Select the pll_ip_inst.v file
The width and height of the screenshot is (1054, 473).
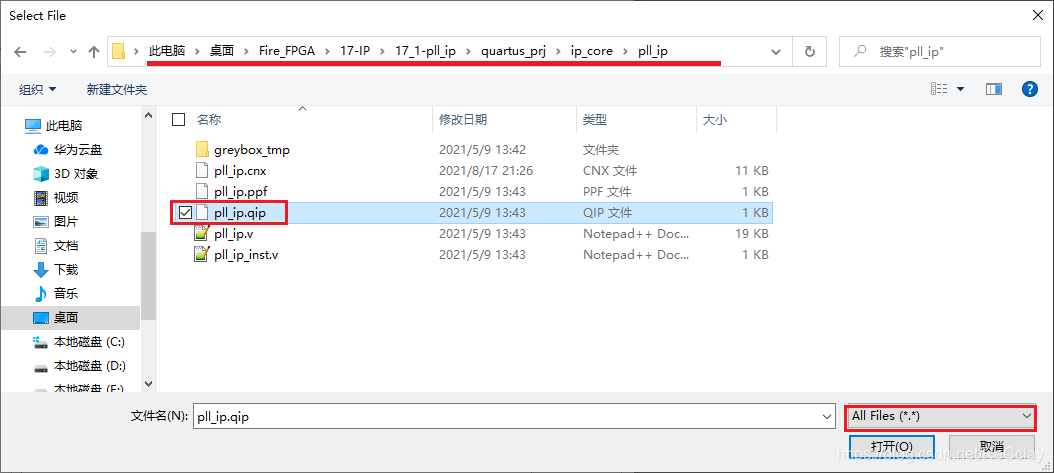pyautogui.click(x=246, y=255)
